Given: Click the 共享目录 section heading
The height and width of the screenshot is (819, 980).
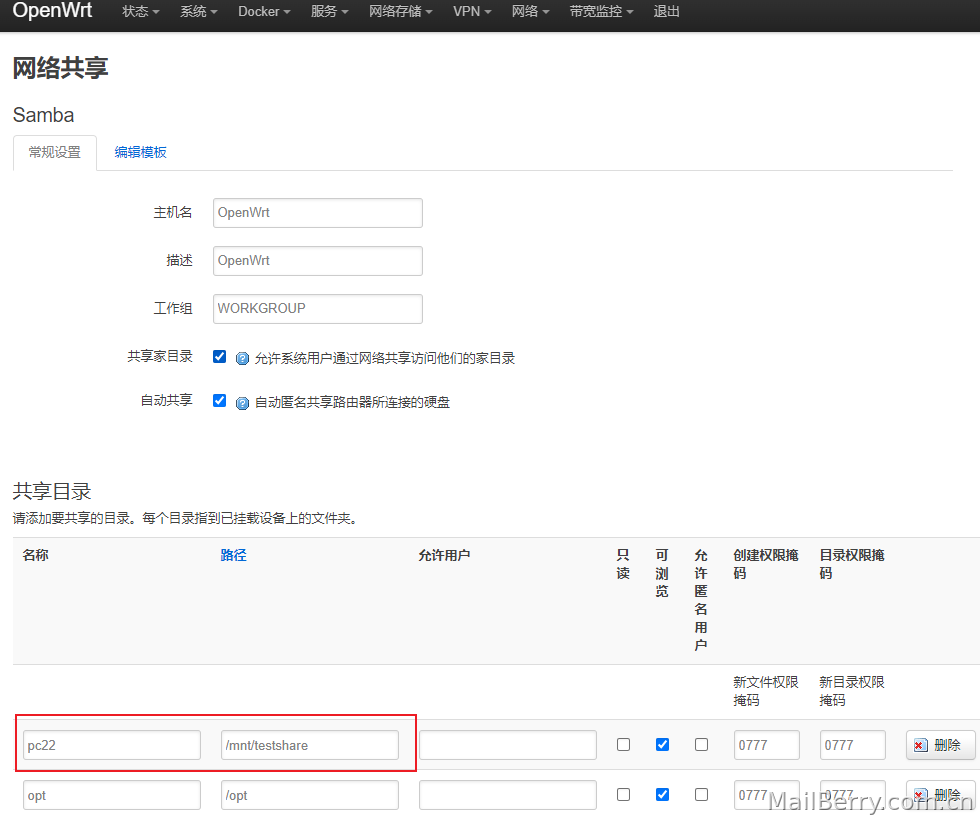Looking at the screenshot, I should [52, 491].
